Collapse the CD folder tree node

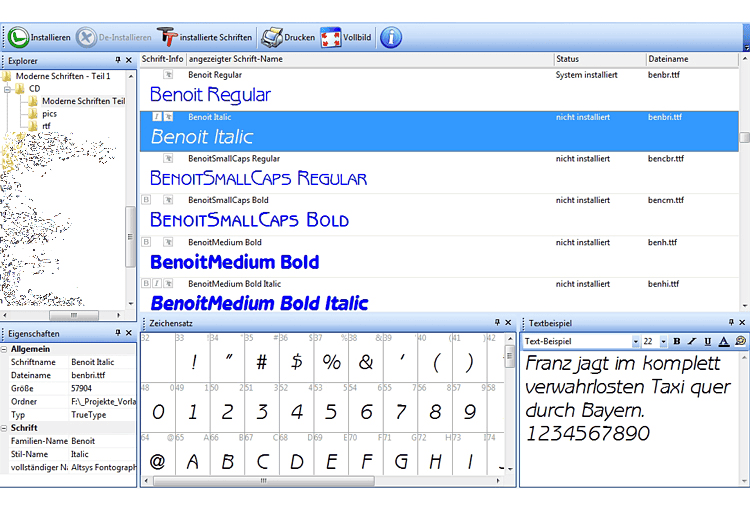pos(7,89)
